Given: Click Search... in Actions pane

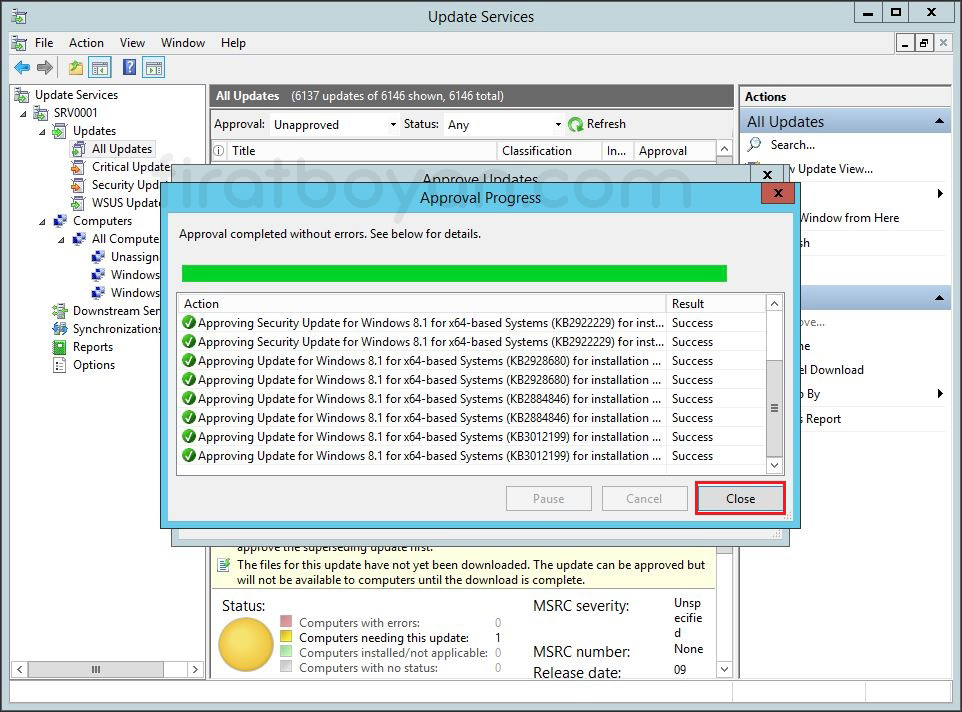Looking at the screenshot, I should point(793,145).
